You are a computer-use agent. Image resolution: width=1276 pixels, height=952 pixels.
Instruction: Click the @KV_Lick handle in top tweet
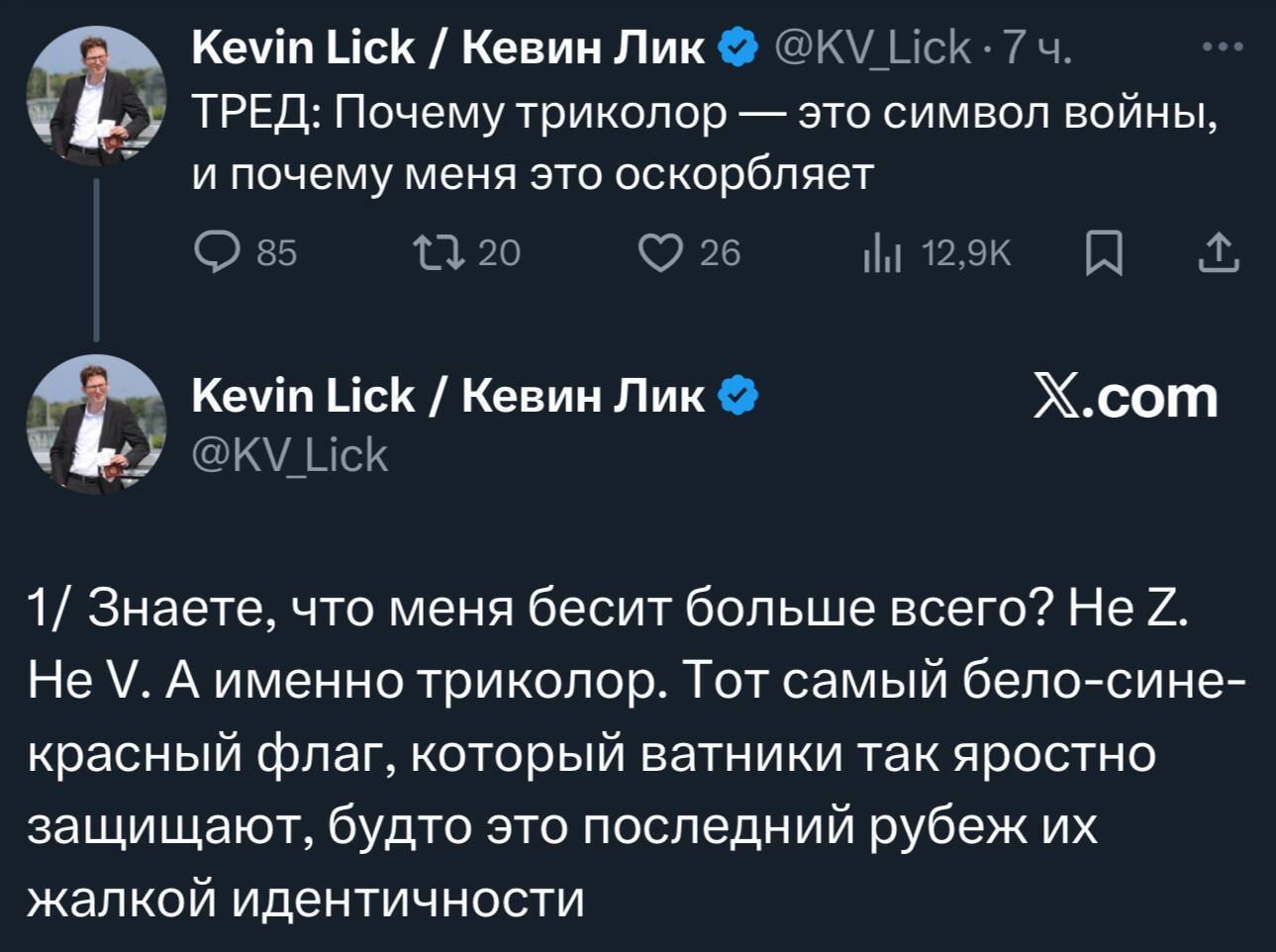pyautogui.click(x=871, y=47)
